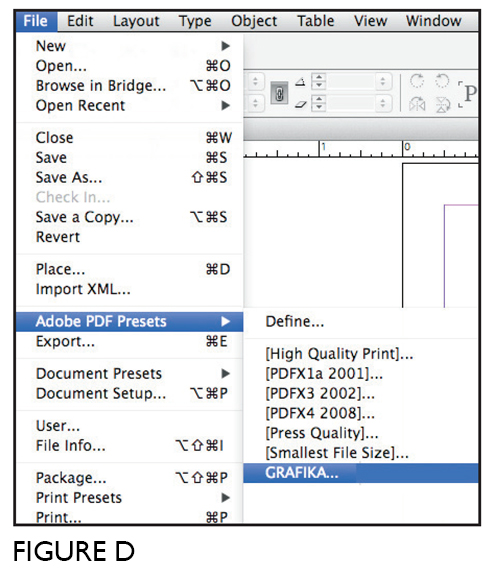Expand the Print Presets submenu
Screen dimensions: 500x576
click(x=130, y=498)
